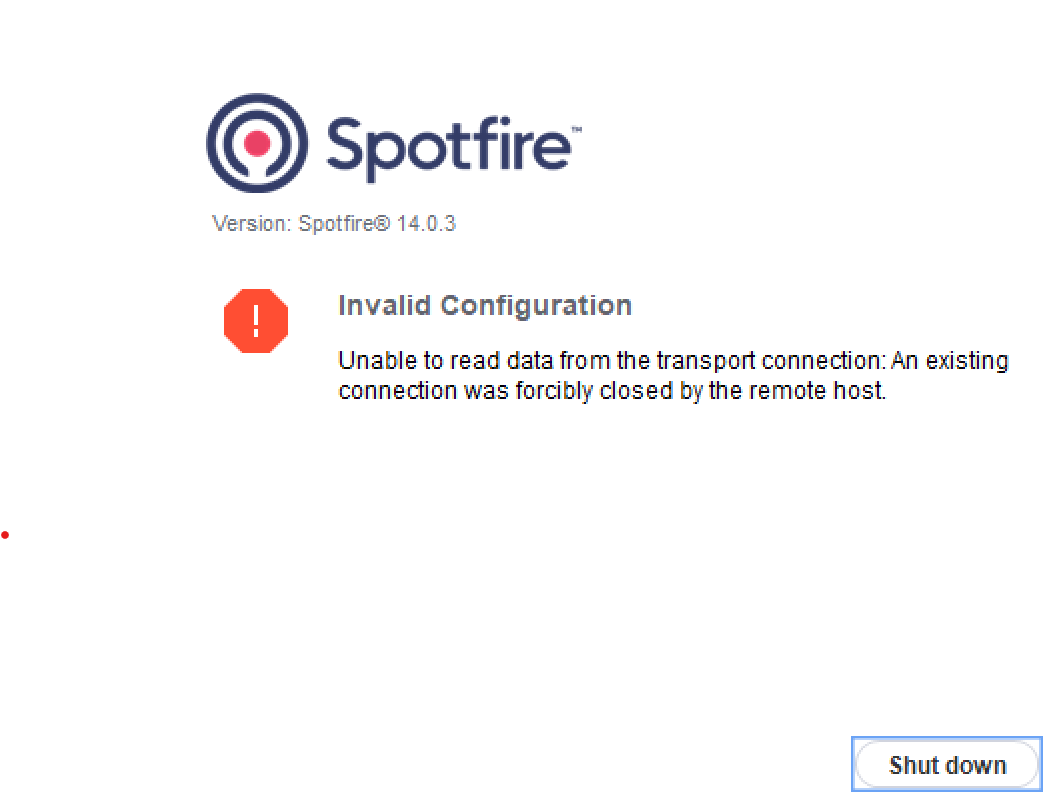1056x798 pixels.
Task: Click the version text Spotfire 14.0.3
Action: point(335,223)
